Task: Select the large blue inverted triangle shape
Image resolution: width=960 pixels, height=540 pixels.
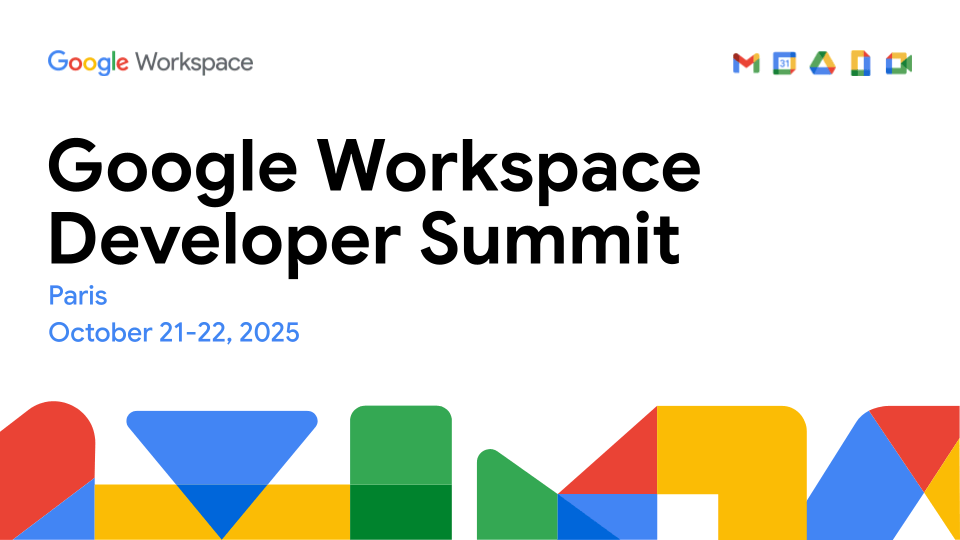Action: click(222, 445)
